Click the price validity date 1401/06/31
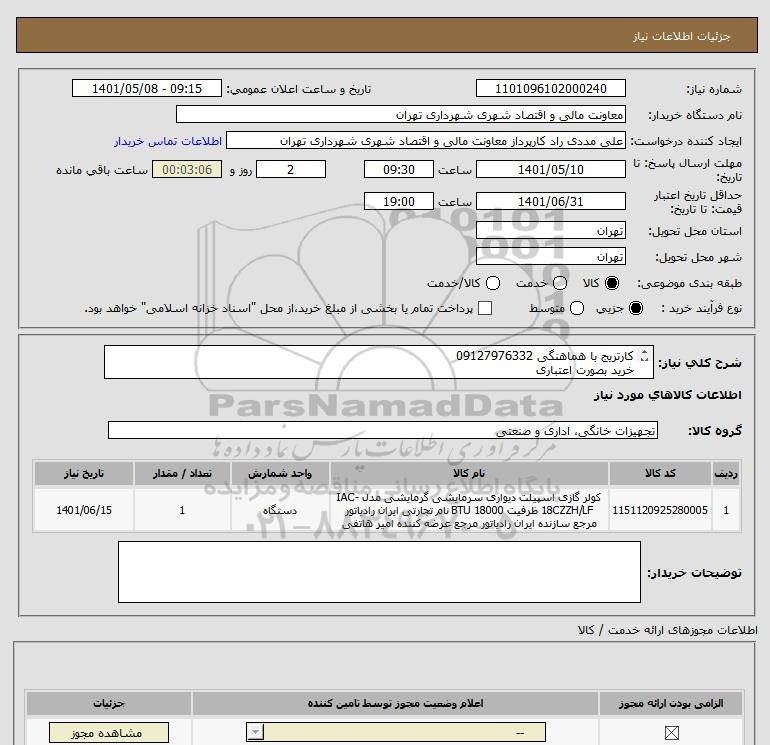 click(x=550, y=201)
